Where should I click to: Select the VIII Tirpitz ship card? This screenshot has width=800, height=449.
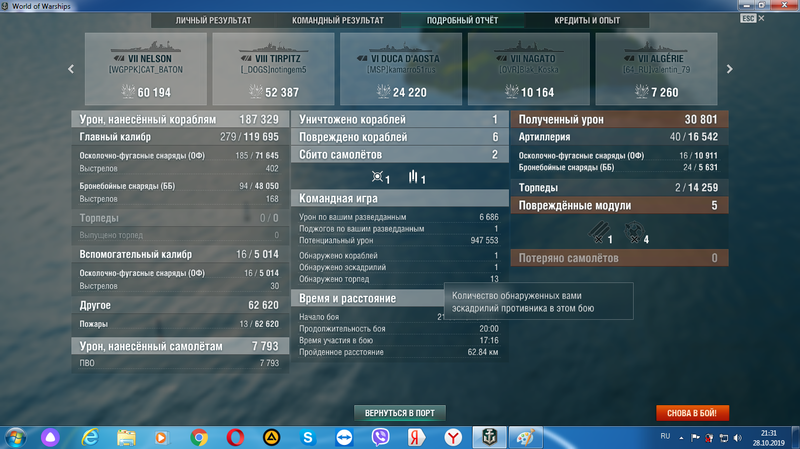point(273,69)
